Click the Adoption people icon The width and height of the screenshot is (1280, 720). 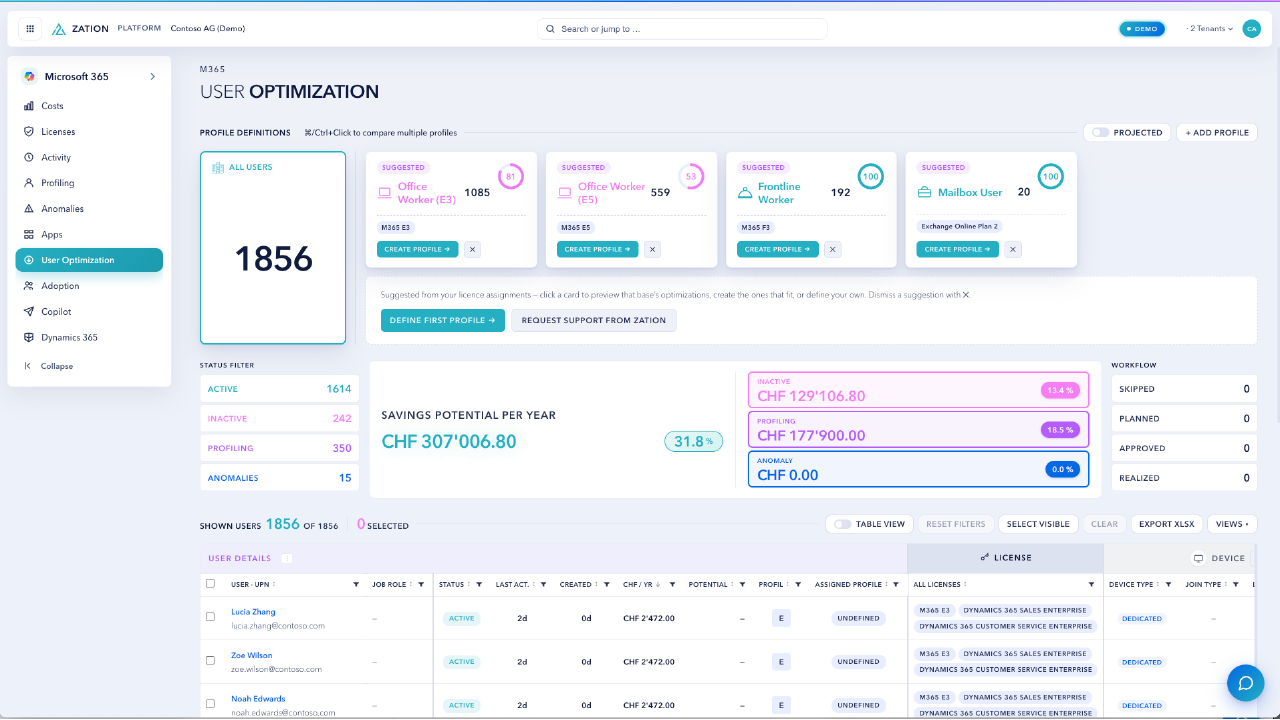[29, 286]
